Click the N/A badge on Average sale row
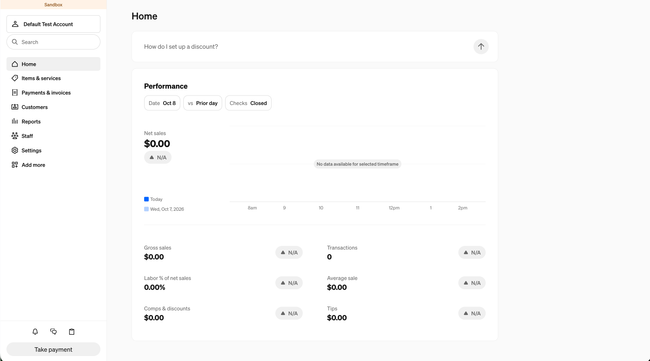This screenshot has height=361, width=650. [472, 283]
